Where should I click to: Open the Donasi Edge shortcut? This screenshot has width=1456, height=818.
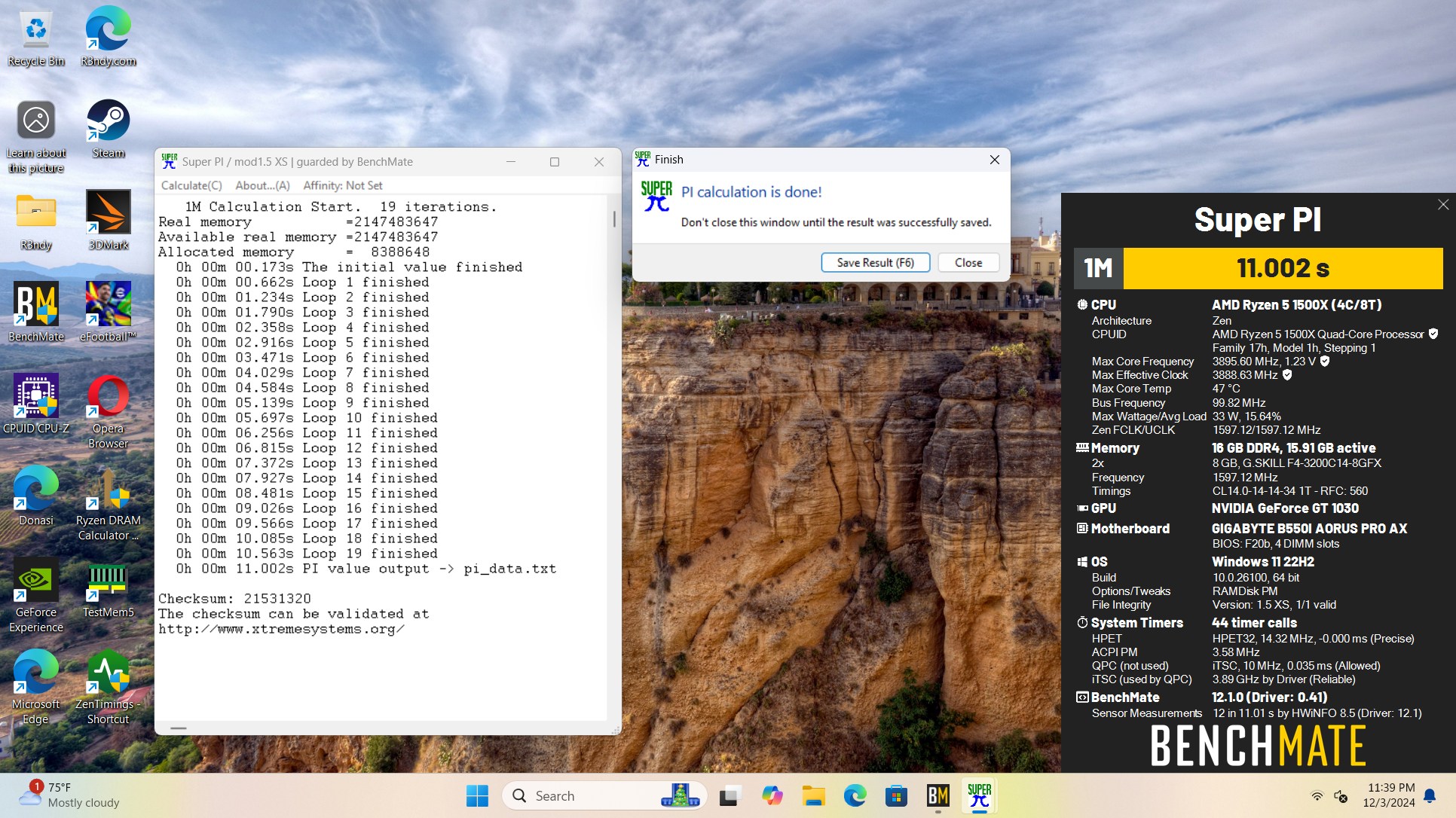point(35,497)
